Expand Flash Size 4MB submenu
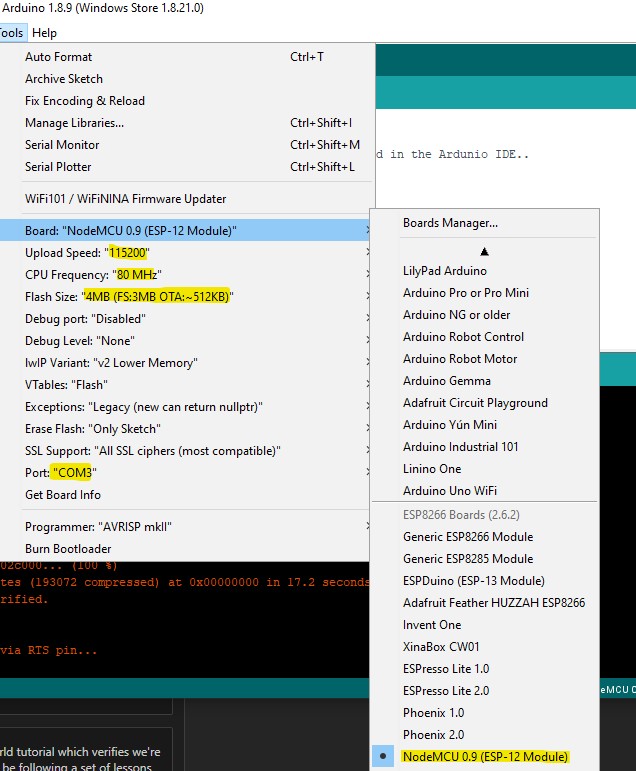This screenshot has height=771, width=636. click(186, 297)
